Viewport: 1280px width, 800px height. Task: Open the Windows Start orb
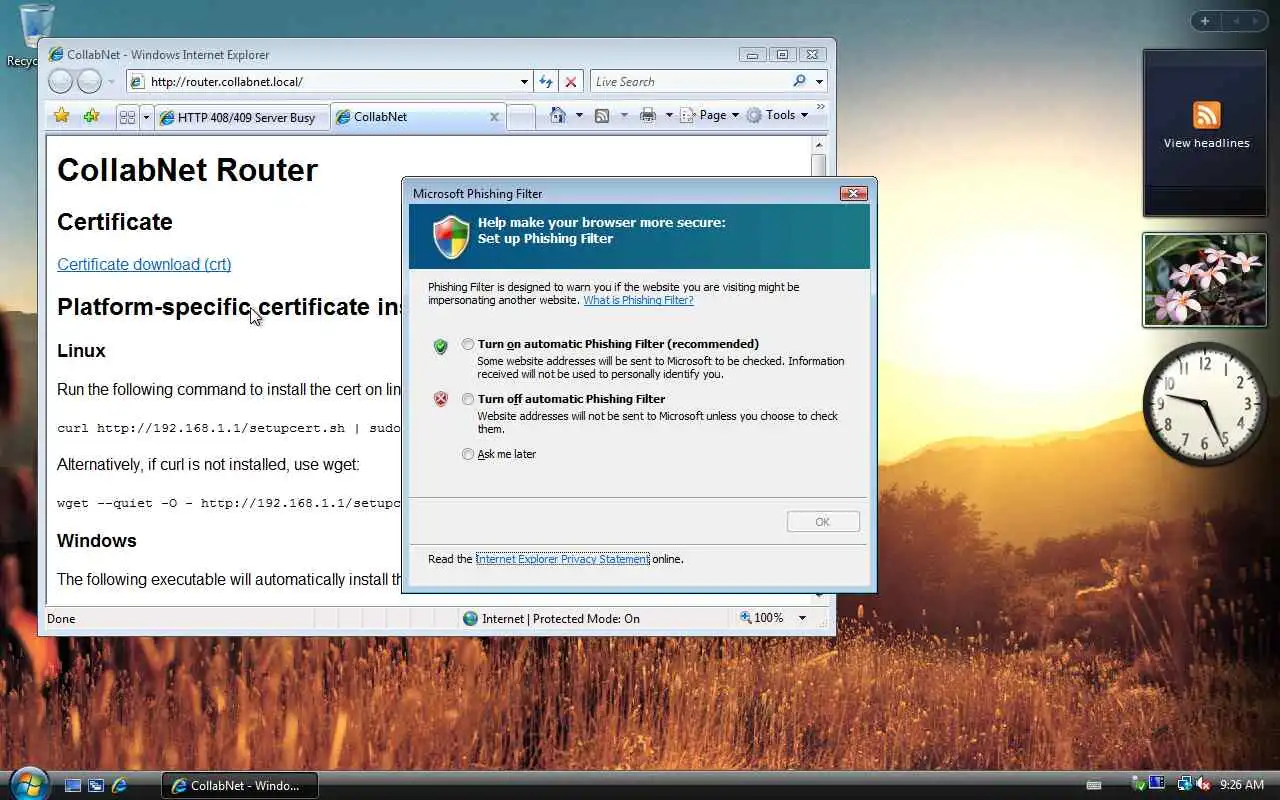point(28,783)
